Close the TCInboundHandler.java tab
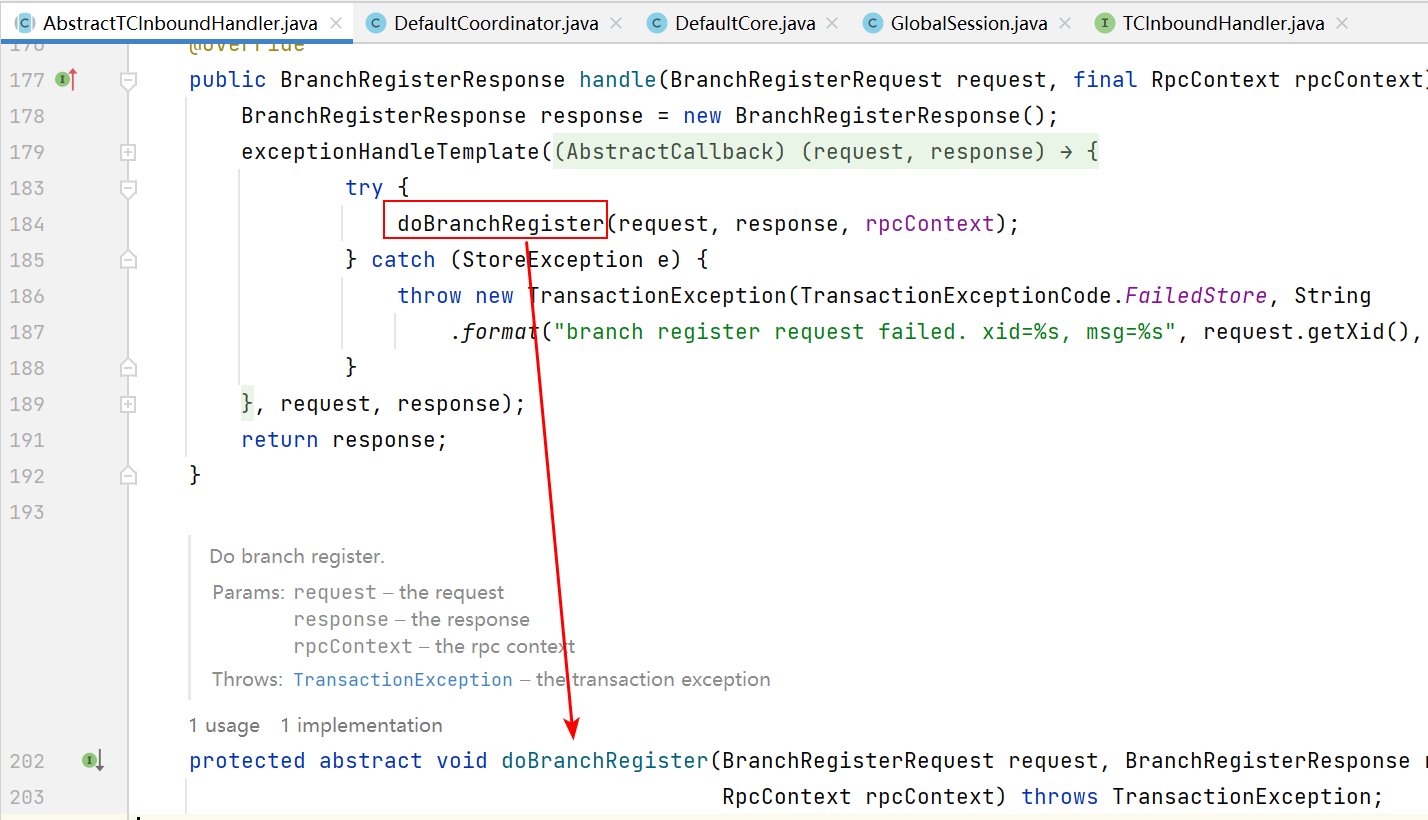 (x=1341, y=23)
